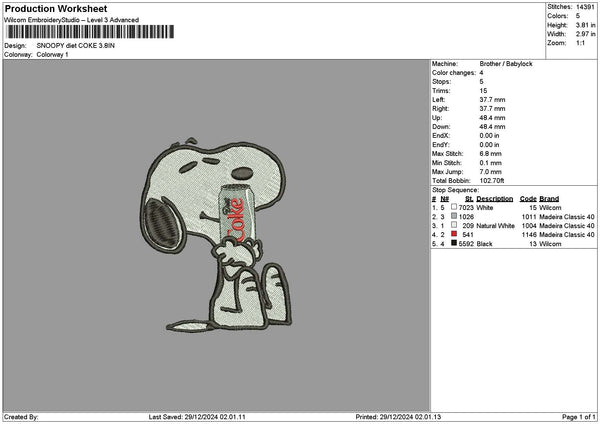
Task: Click the Brand column header
Action: click(x=549, y=199)
